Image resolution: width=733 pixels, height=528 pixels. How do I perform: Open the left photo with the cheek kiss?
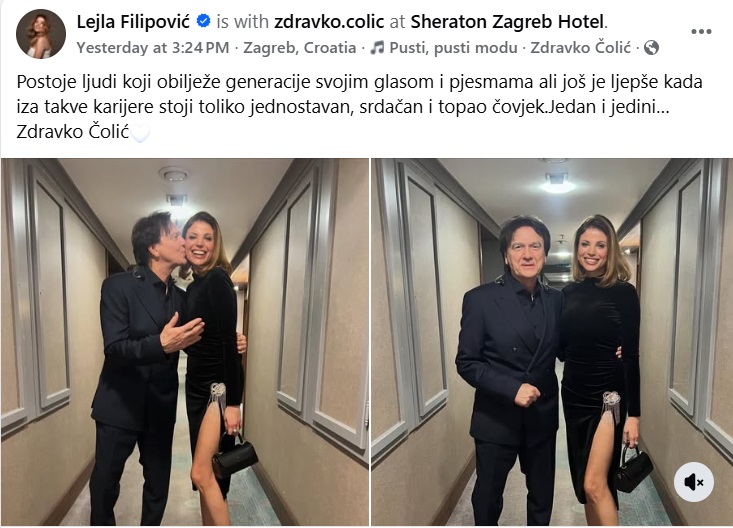[185, 342]
